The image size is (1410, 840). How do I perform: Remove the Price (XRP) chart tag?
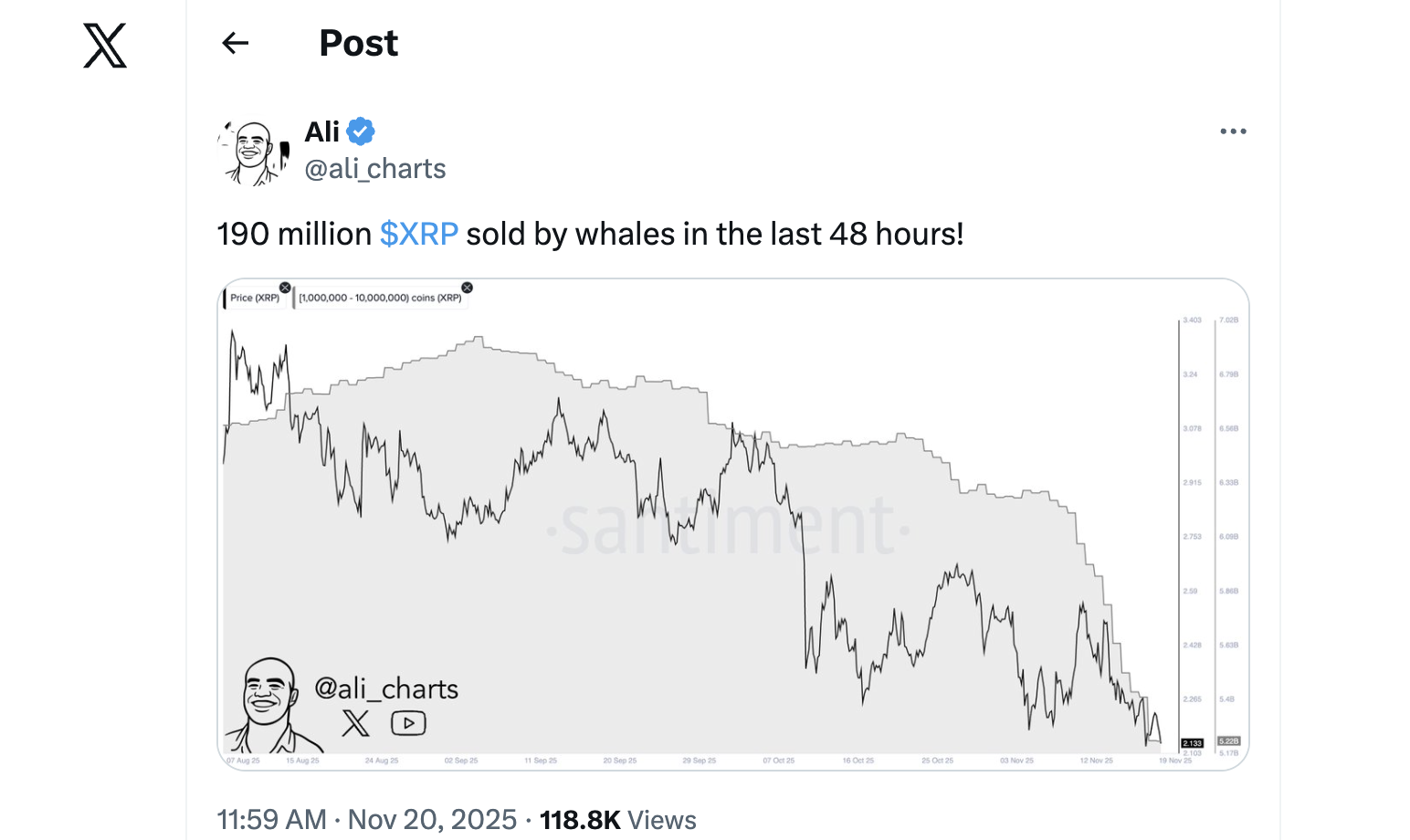(285, 288)
